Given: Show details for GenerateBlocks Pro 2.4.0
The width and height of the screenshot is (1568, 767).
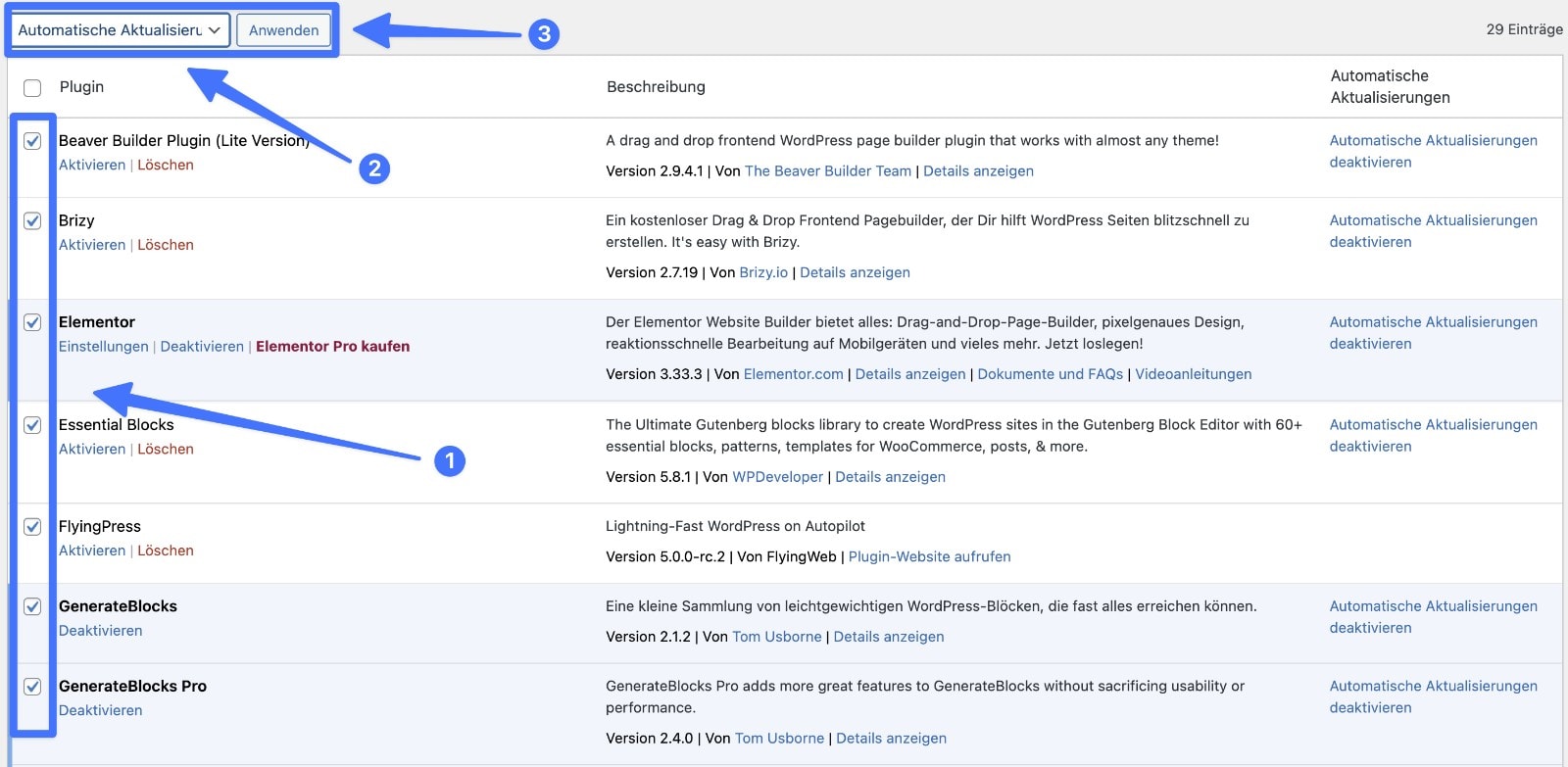Looking at the screenshot, I should [x=892, y=739].
